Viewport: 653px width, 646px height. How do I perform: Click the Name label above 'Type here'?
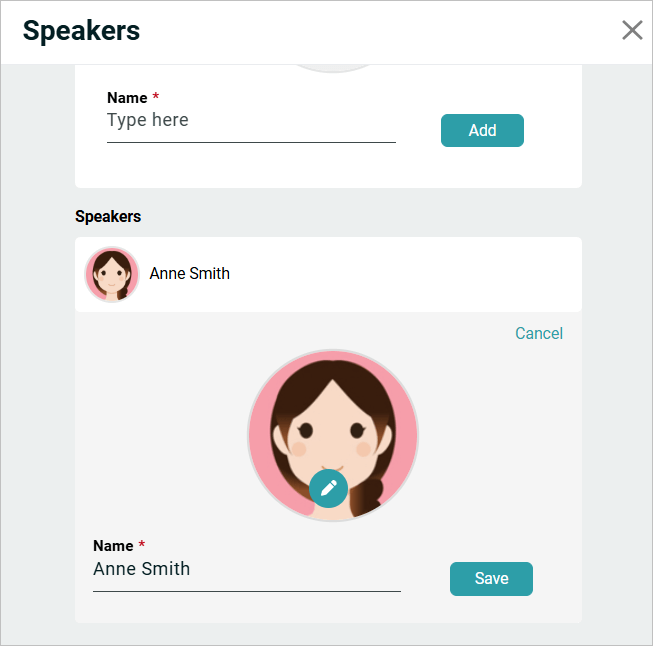coord(127,98)
